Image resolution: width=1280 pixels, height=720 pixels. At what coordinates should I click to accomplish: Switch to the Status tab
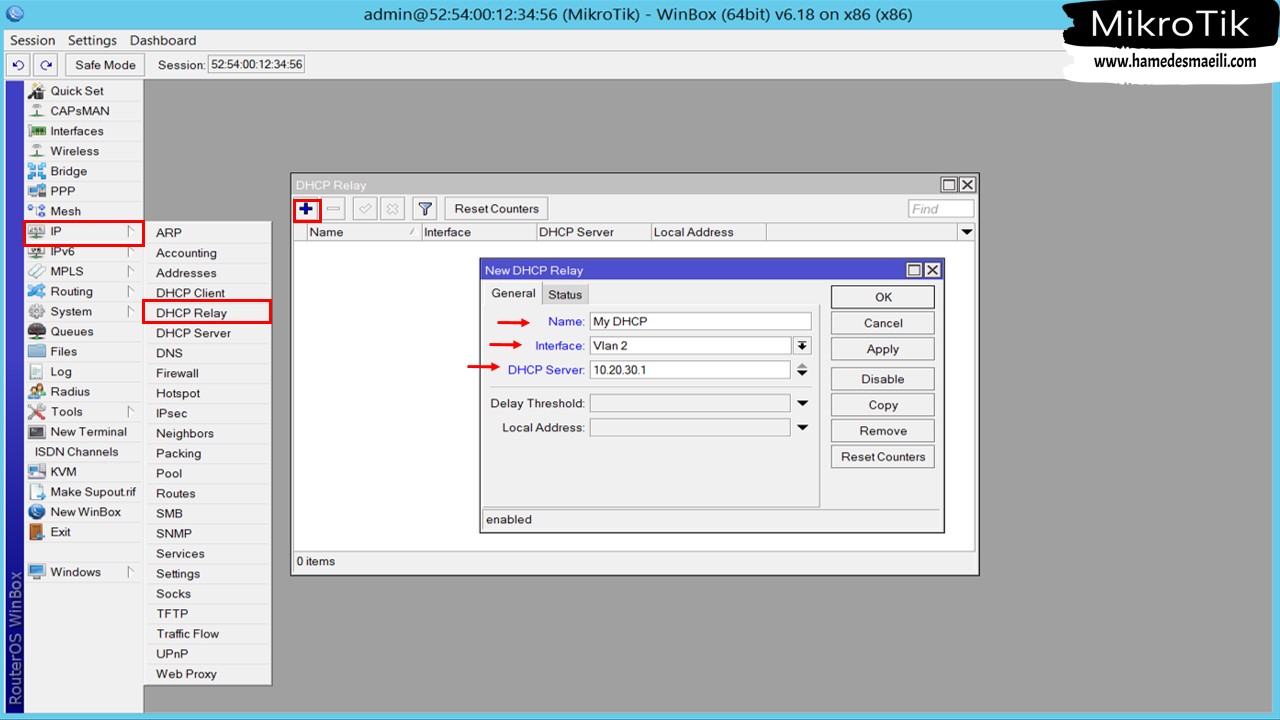click(565, 294)
